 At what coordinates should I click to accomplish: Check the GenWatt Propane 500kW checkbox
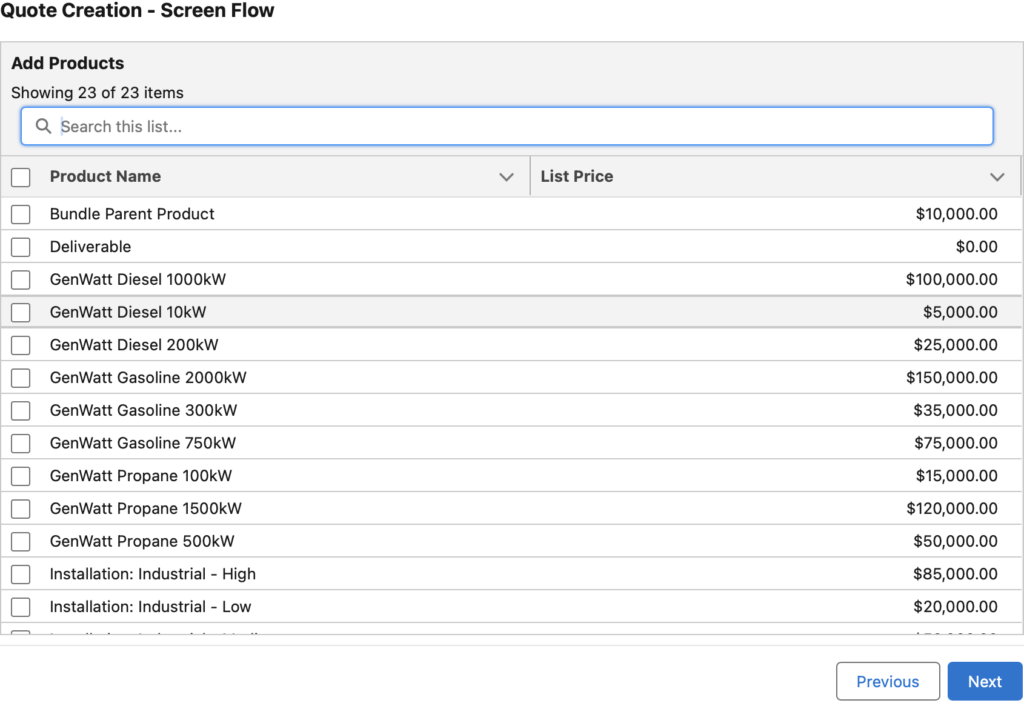pos(20,541)
